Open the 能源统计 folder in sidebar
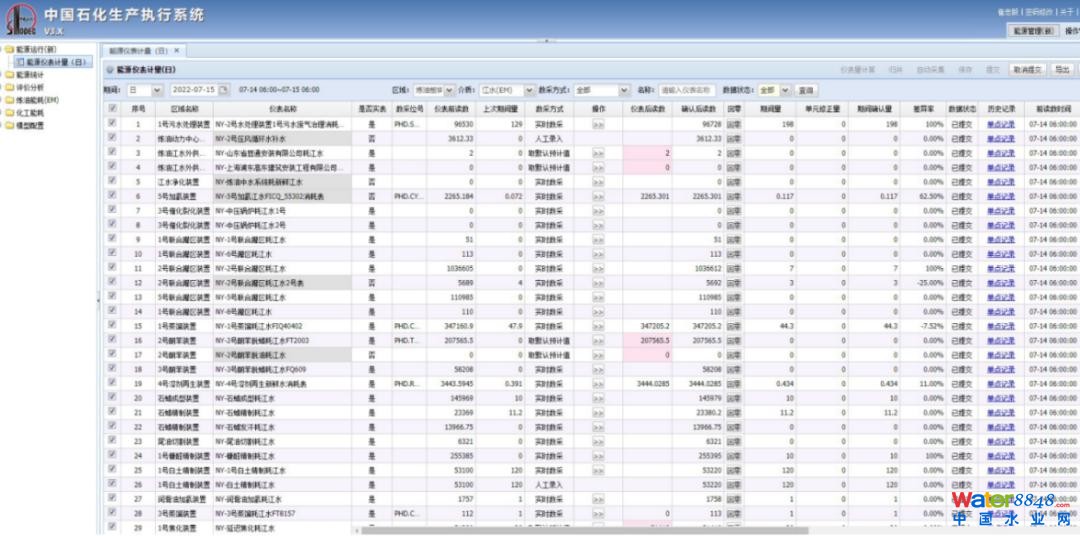Viewport: 1080px width, 536px height. pos(29,74)
